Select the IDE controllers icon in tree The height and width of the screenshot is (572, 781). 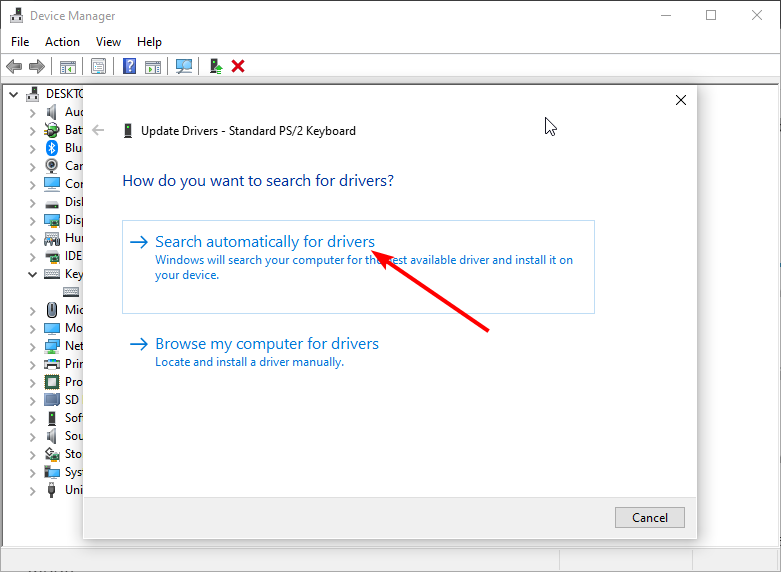[x=52, y=257]
